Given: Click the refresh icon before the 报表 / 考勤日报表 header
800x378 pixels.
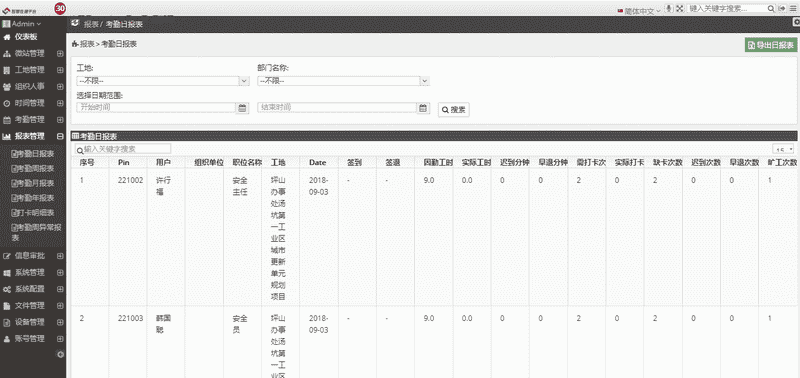Looking at the screenshot, I should 75,23.
